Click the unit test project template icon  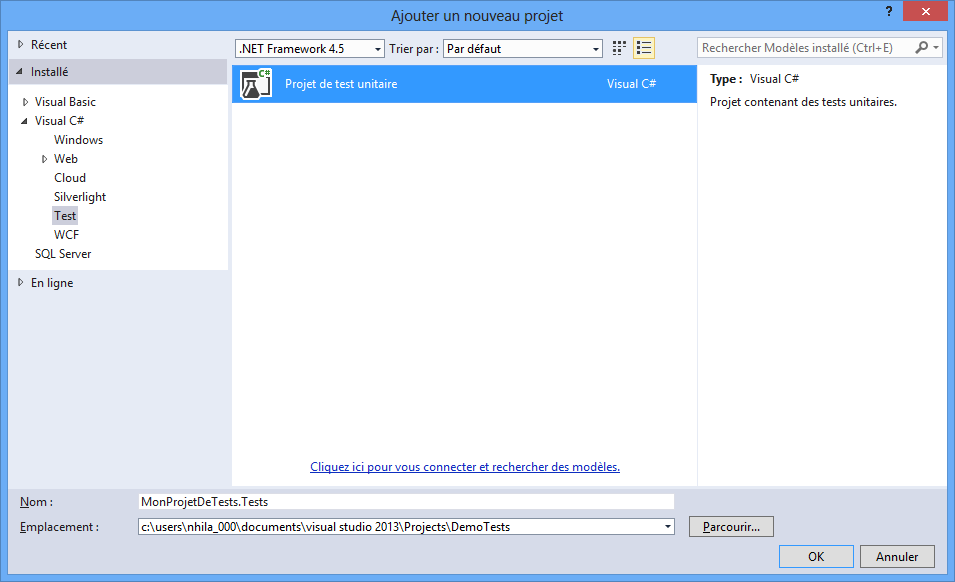[x=256, y=84]
